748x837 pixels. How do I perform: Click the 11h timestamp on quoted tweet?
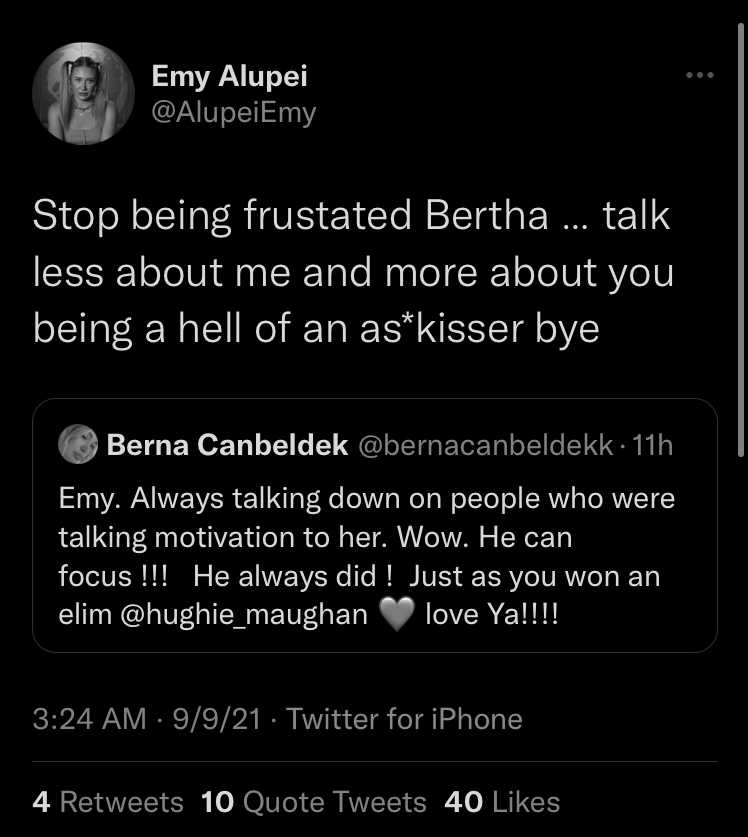pos(652,445)
